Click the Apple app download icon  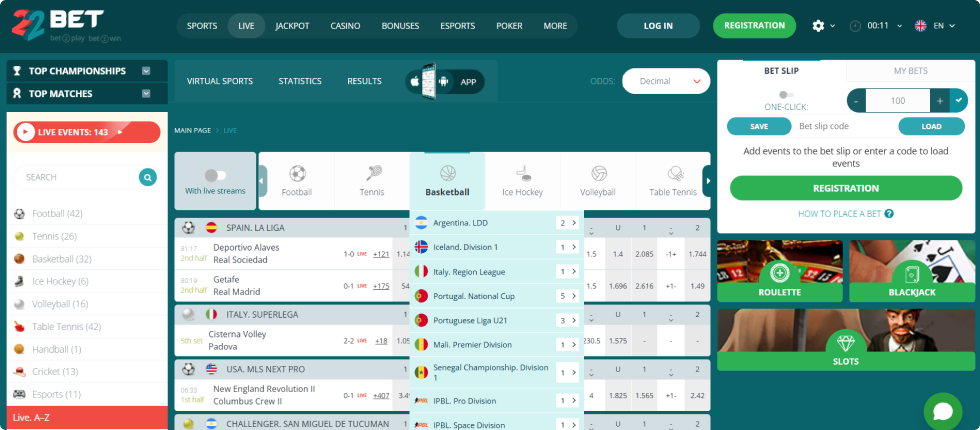click(414, 81)
